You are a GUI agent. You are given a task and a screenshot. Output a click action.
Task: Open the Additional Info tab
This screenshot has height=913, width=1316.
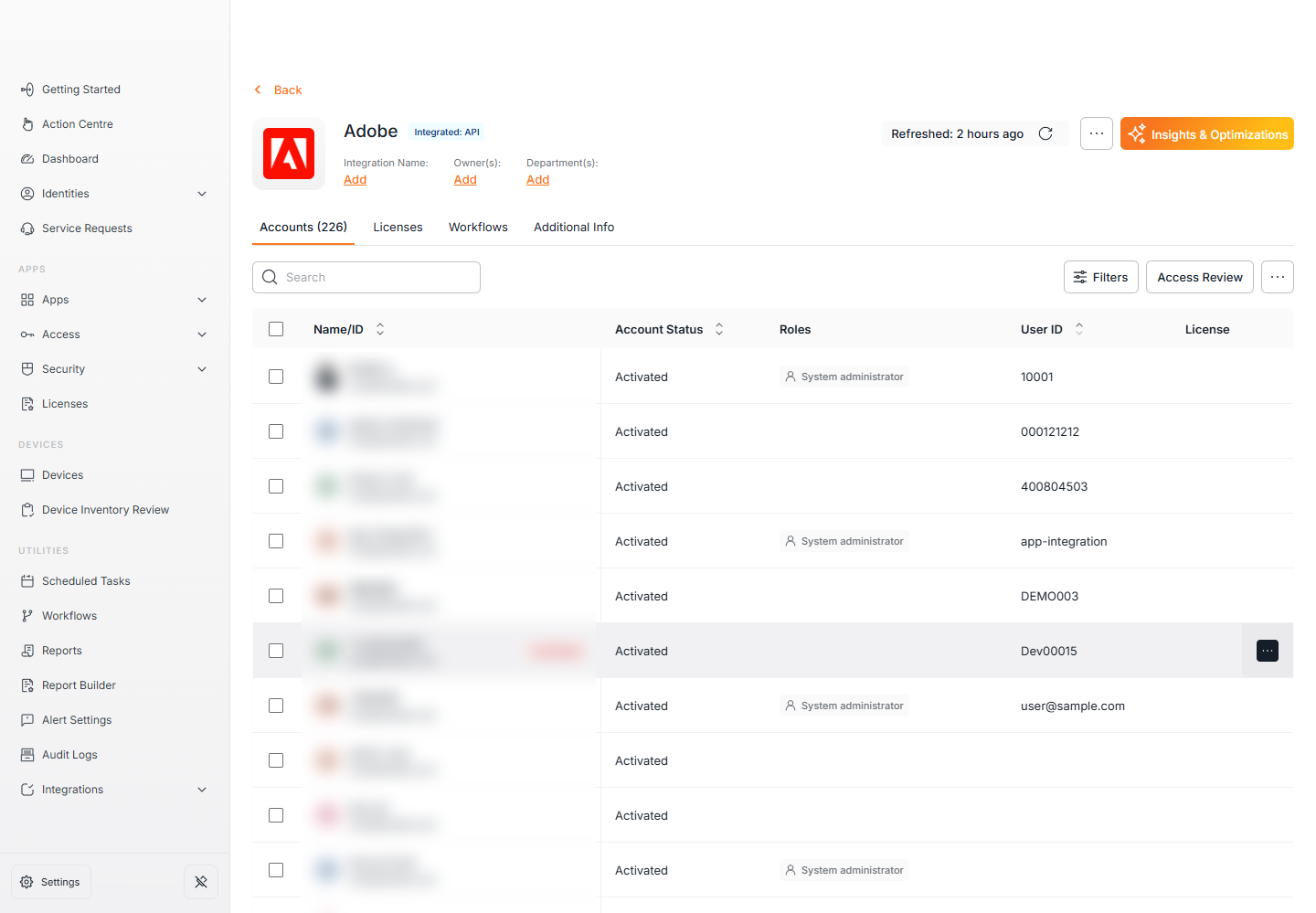click(574, 227)
